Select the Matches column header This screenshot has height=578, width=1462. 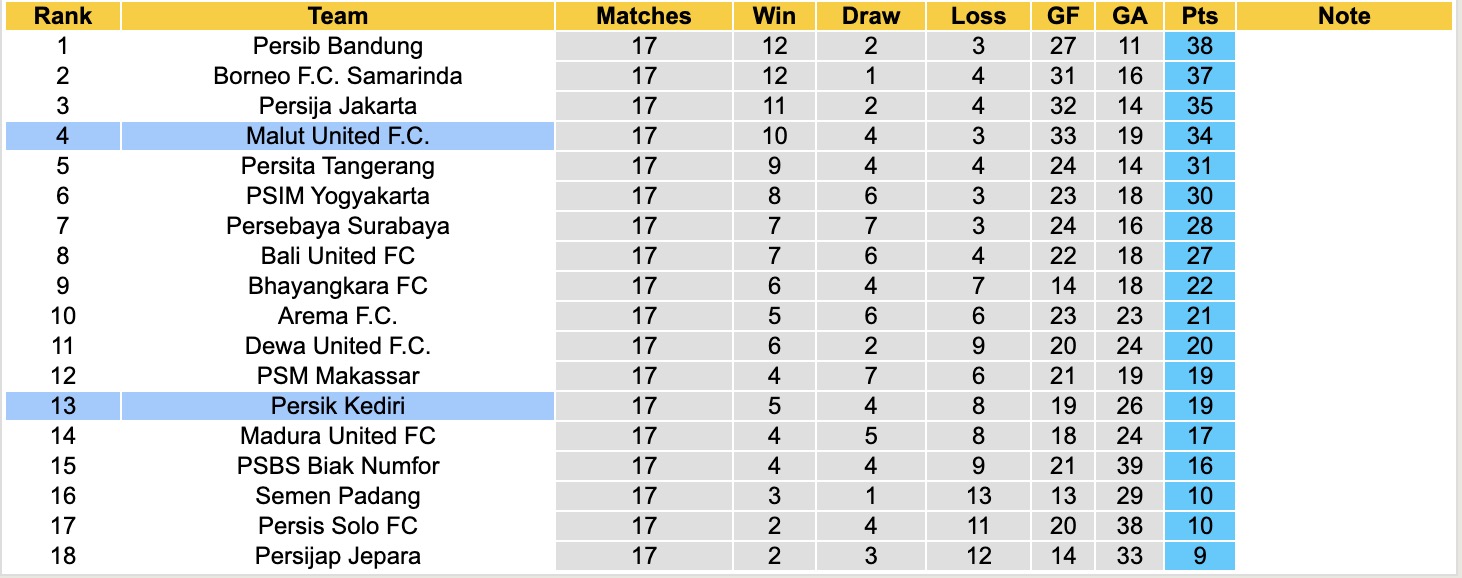(644, 16)
